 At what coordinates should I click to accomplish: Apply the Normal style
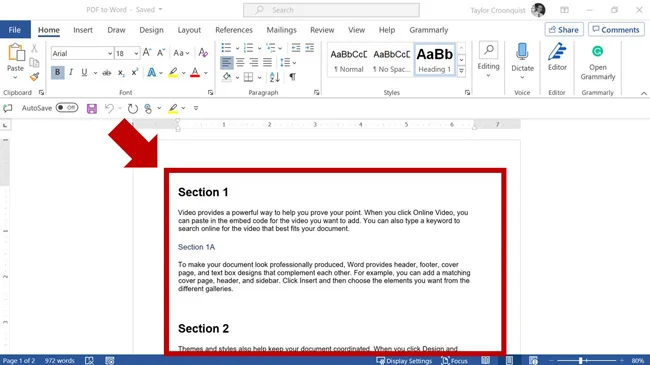coord(349,60)
